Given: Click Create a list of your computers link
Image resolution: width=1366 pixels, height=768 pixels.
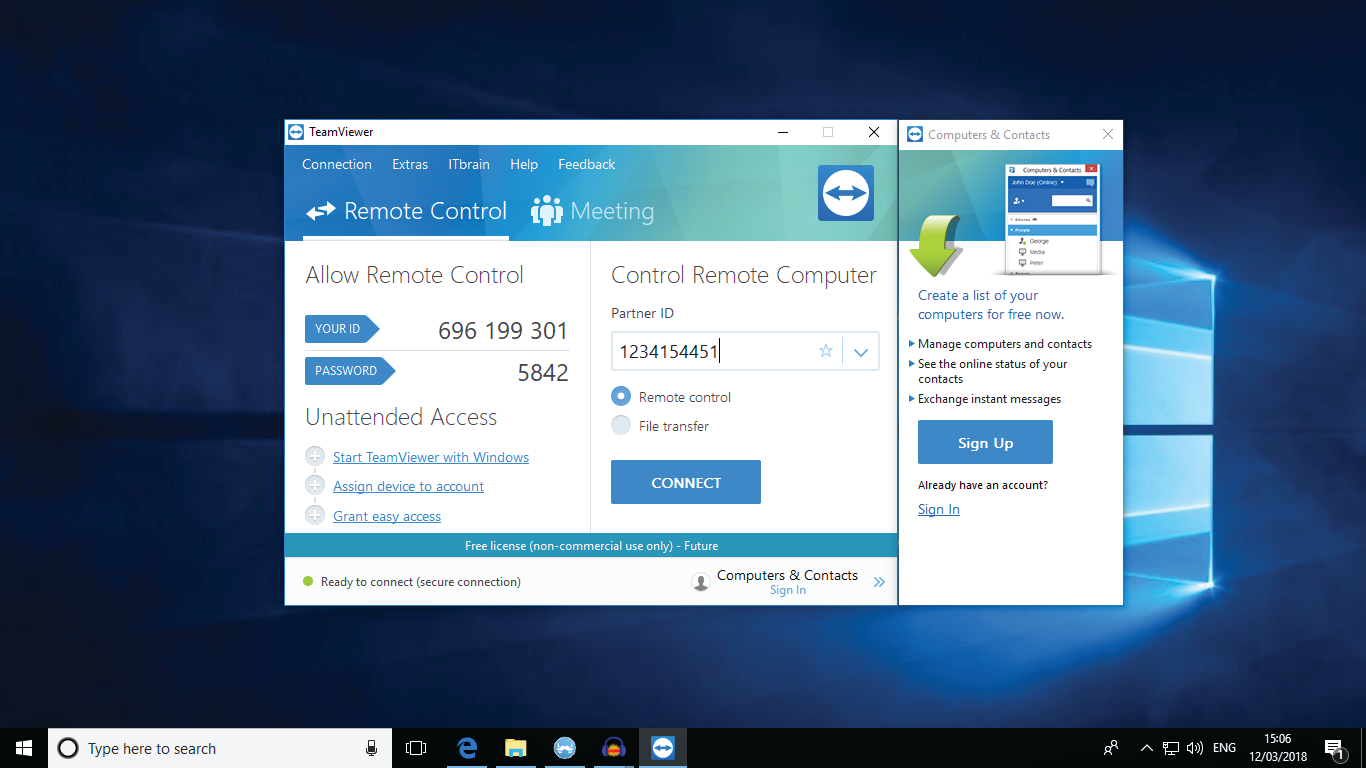Looking at the screenshot, I should (991, 304).
